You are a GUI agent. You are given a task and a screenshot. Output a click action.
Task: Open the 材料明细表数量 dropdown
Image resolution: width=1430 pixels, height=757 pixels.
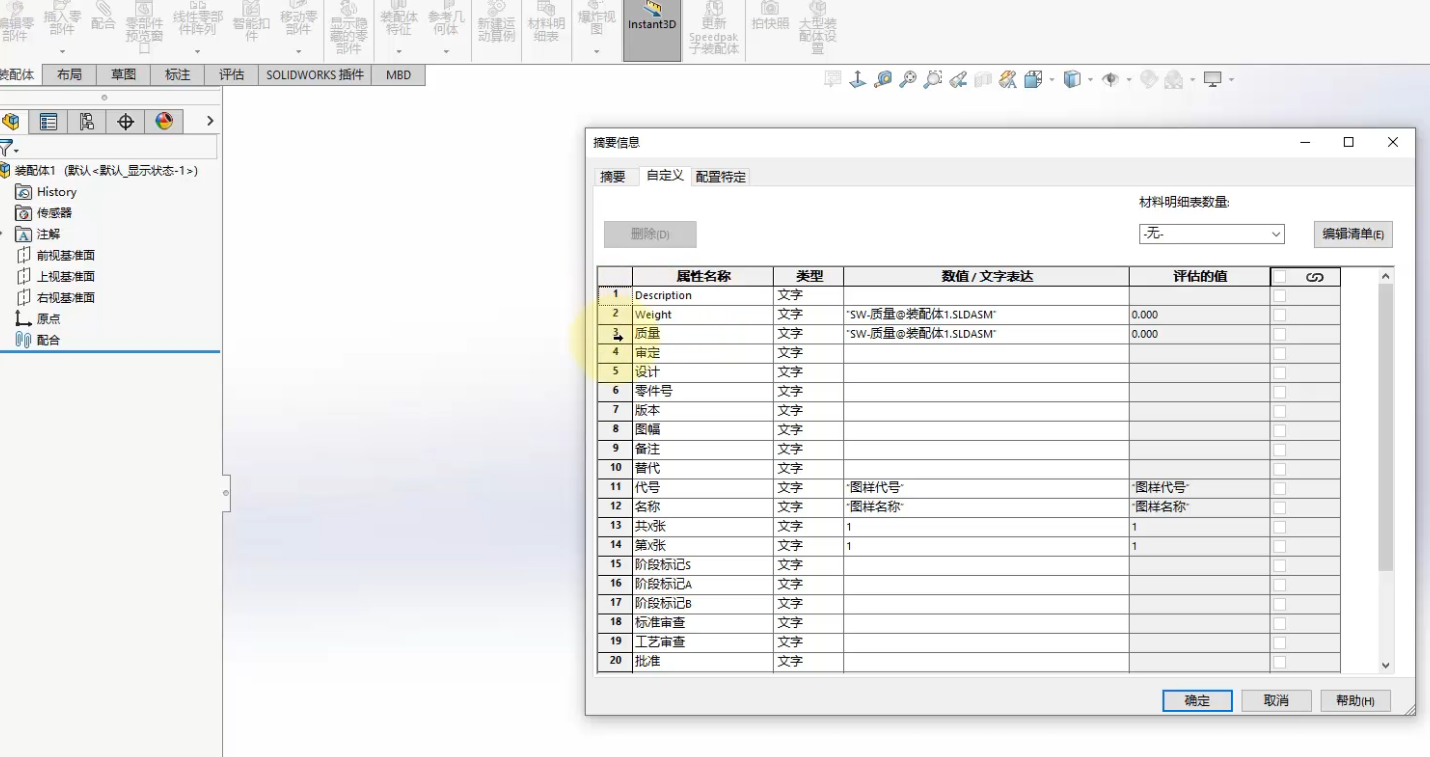click(1211, 234)
